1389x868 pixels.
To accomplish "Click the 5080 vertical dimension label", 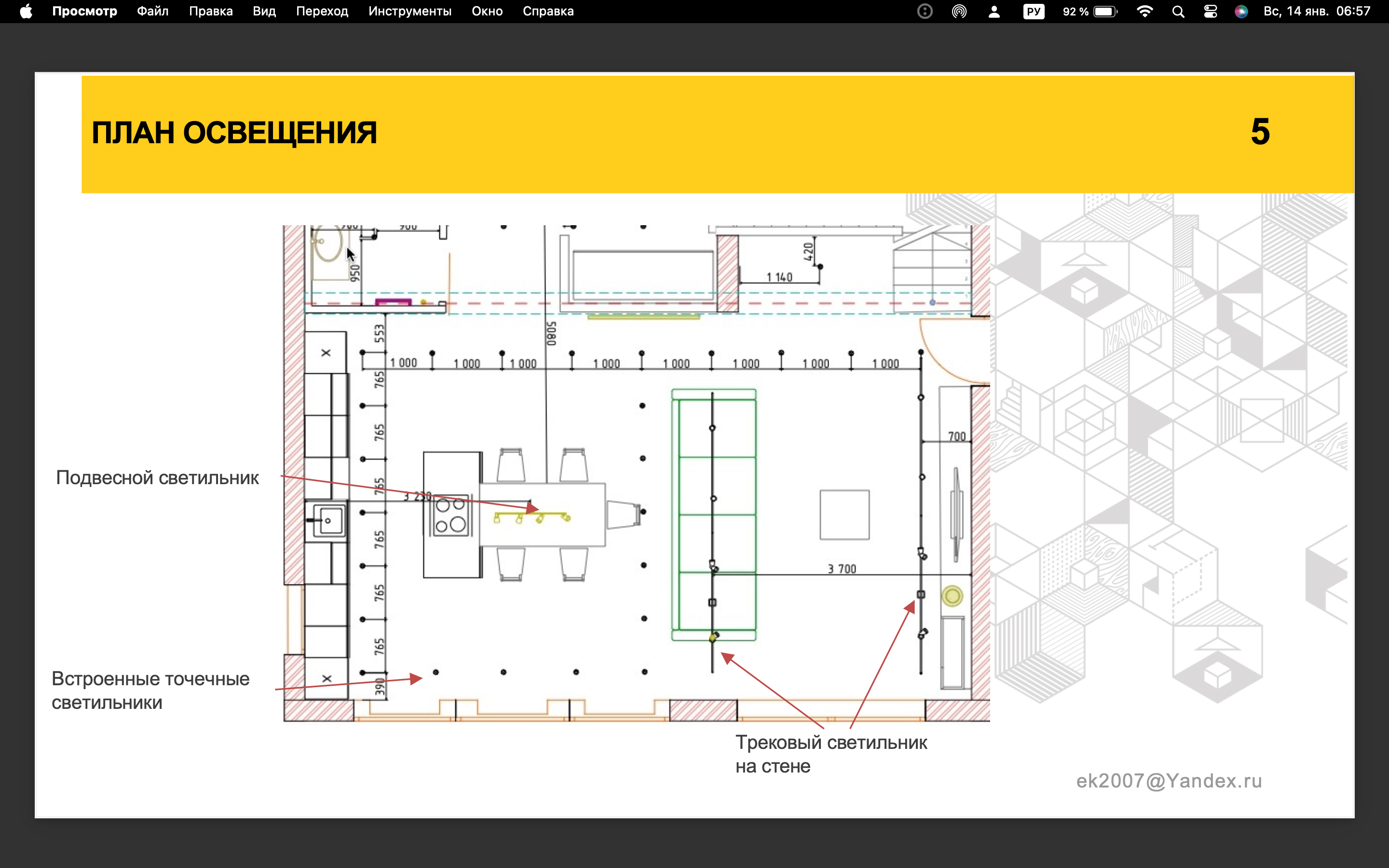I will point(552,334).
